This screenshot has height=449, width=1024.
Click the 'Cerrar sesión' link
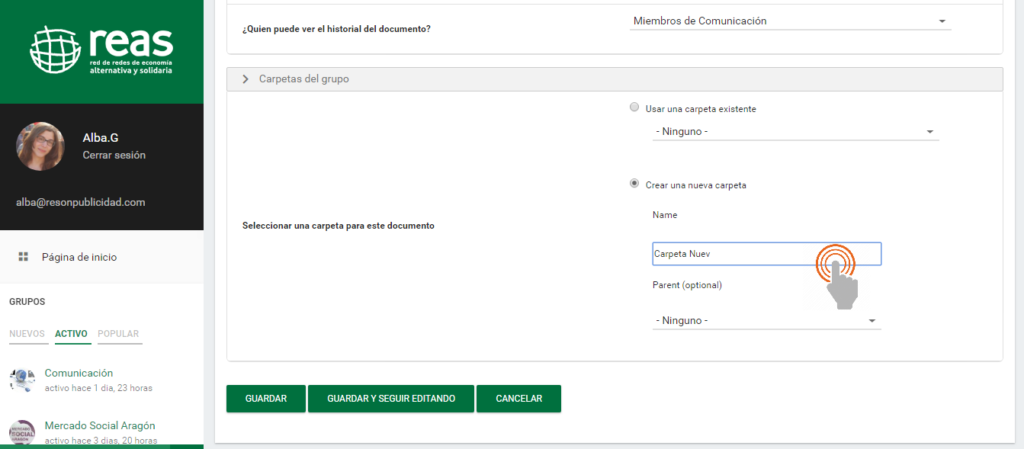[x=114, y=155]
